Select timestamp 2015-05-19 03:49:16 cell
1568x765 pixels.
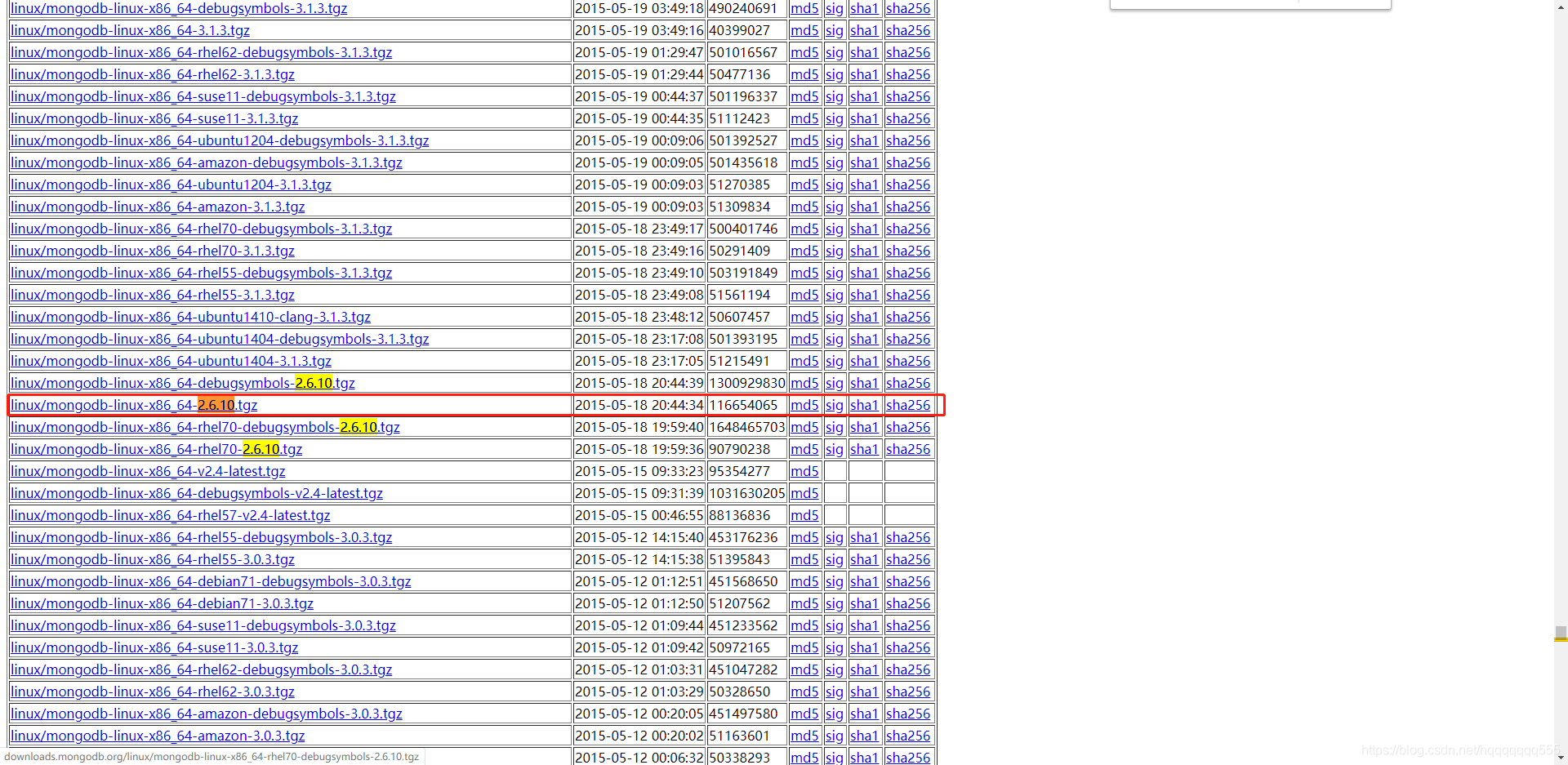[639, 30]
